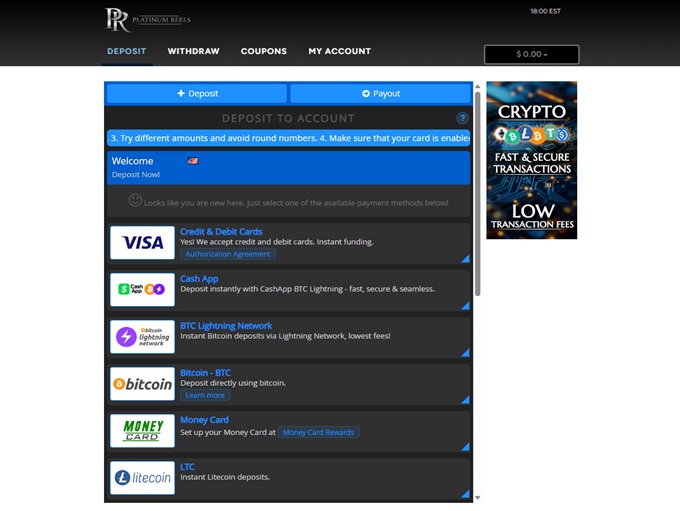Open the help question mark icon
The height and width of the screenshot is (511, 680).
[x=462, y=118]
